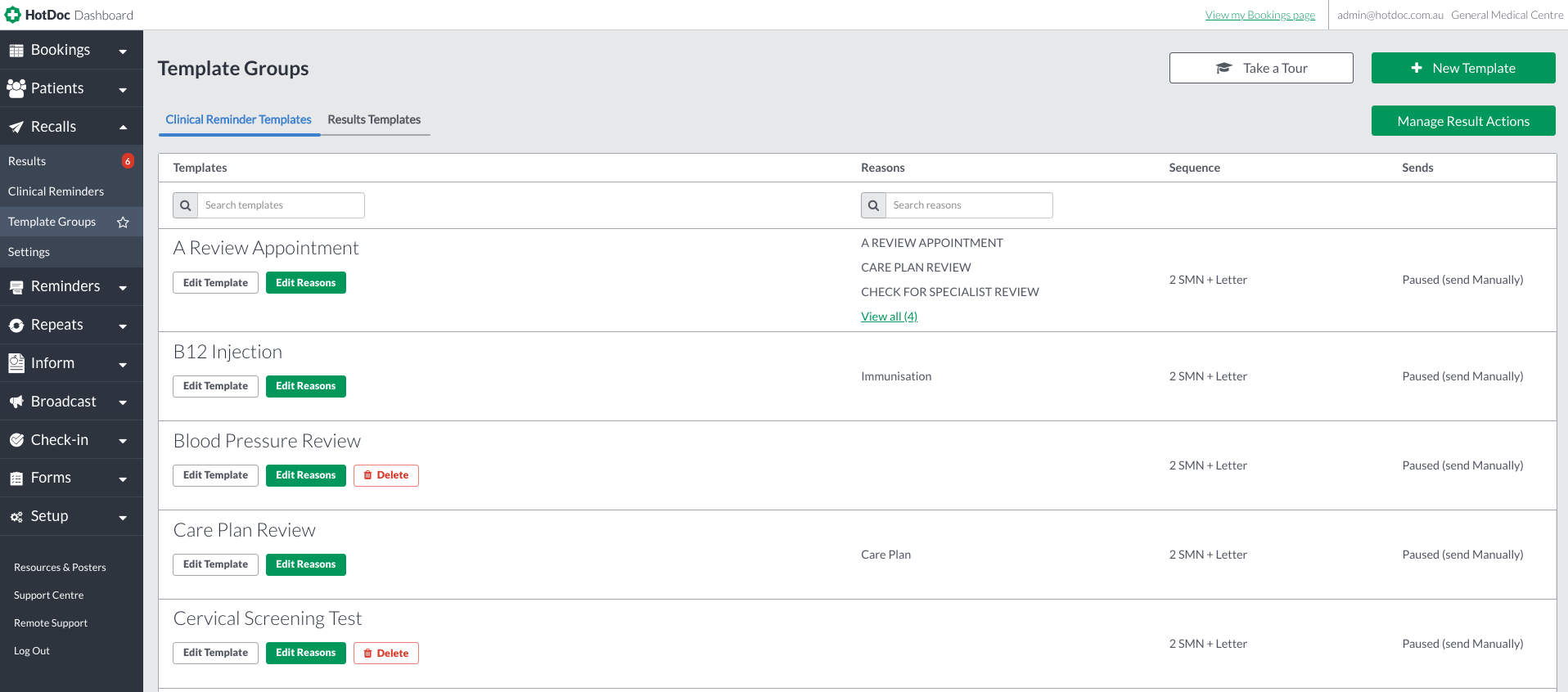Edit Template for B12 Injection
This screenshot has height=692, width=1568.
point(215,386)
